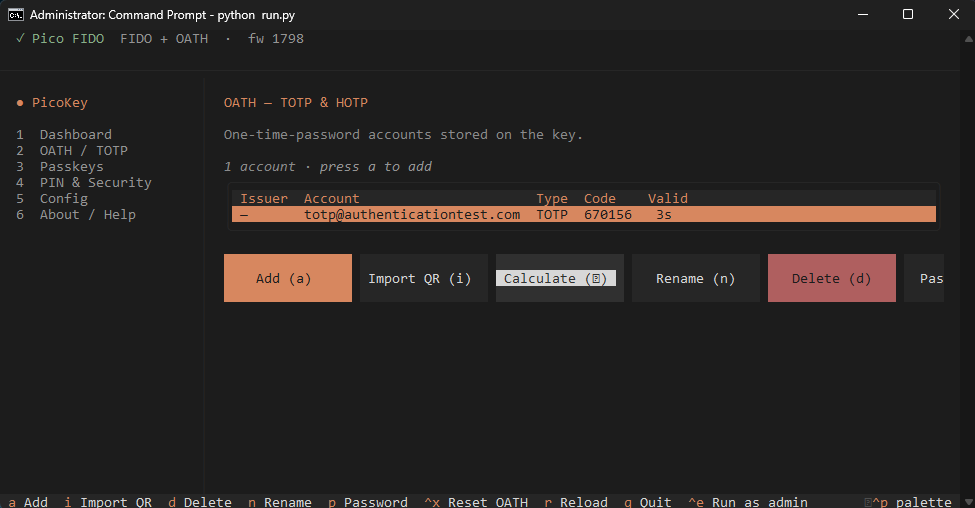Click Run as admin footer shortcut

pos(748,502)
